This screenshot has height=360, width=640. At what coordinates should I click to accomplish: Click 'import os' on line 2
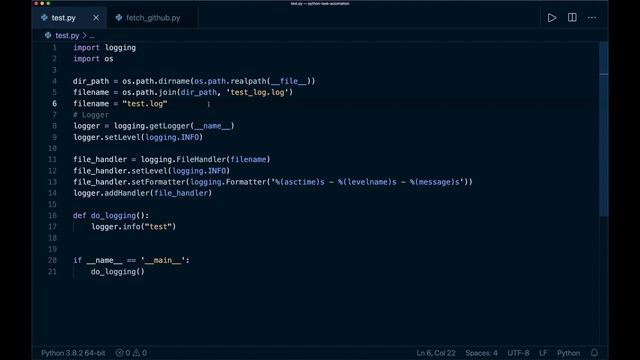[93, 59]
